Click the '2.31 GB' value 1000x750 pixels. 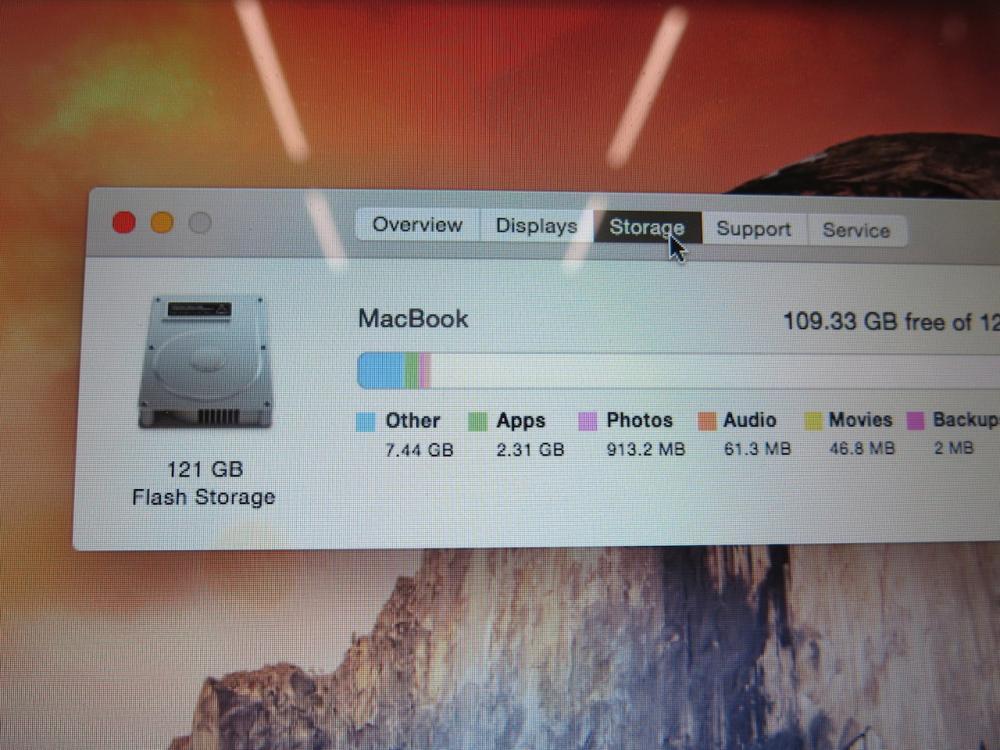pos(530,450)
